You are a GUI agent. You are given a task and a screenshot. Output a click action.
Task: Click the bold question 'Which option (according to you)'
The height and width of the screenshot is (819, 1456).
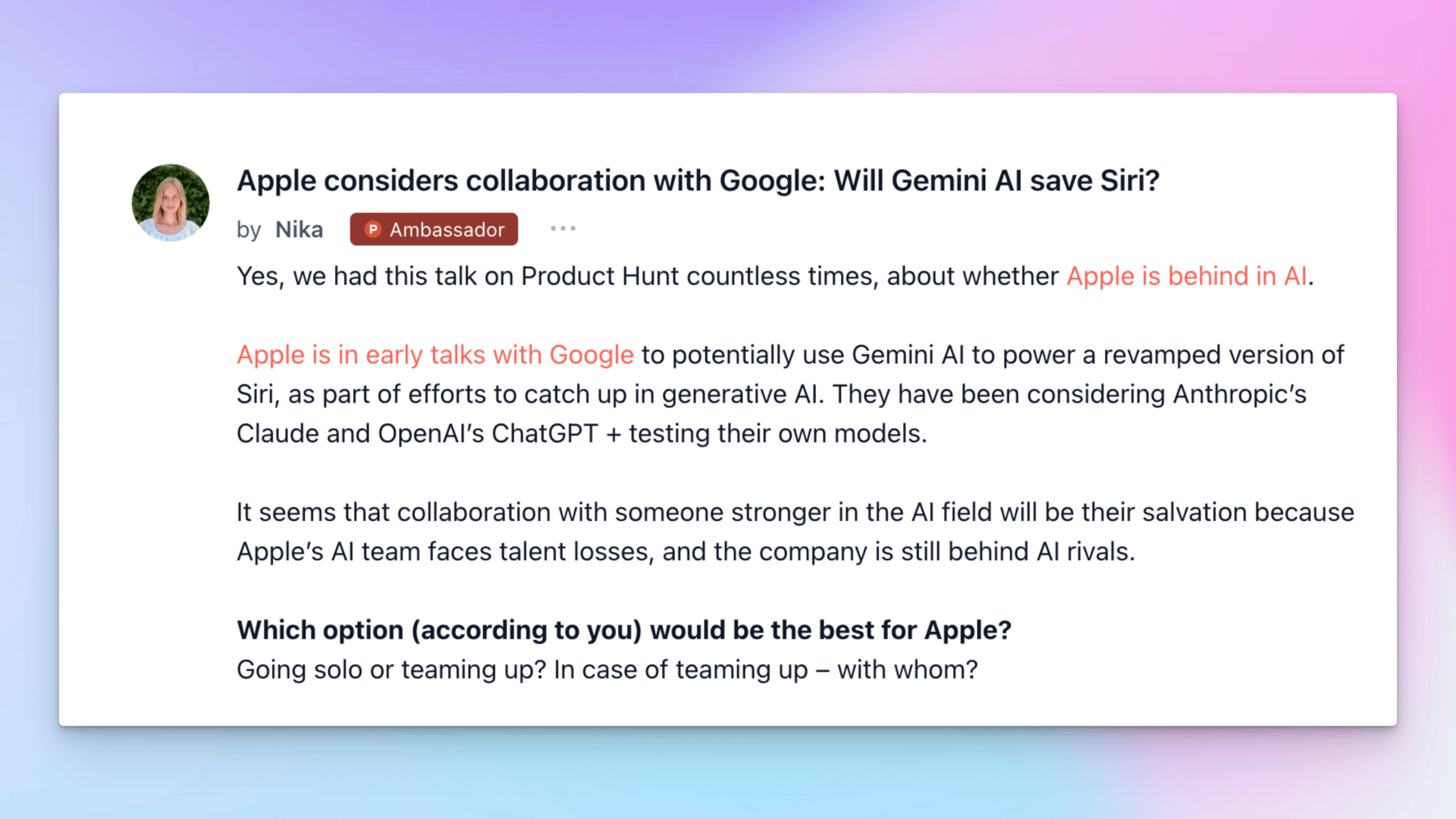pyautogui.click(x=624, y=630)
